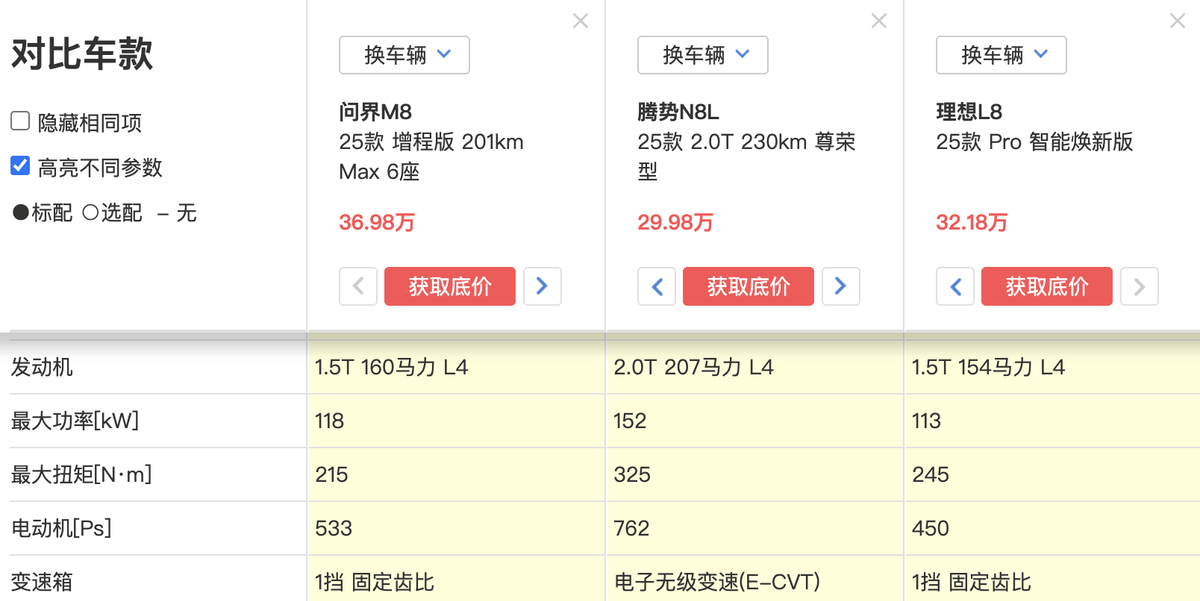The width and height of the screenshot is (1200, 601).
Task: Open the 换车辆 dropdown for 腾势N8L
Action: pyautogui.click(x=702, y=55)
